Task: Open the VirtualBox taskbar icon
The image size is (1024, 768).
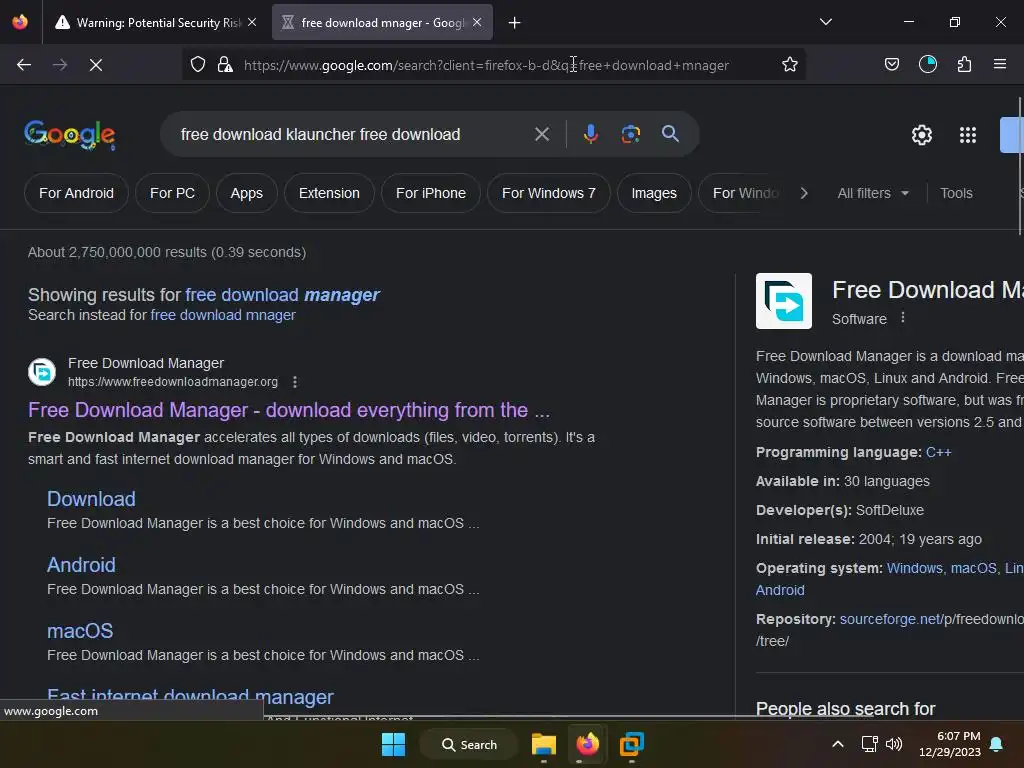Action: [632, 744]
